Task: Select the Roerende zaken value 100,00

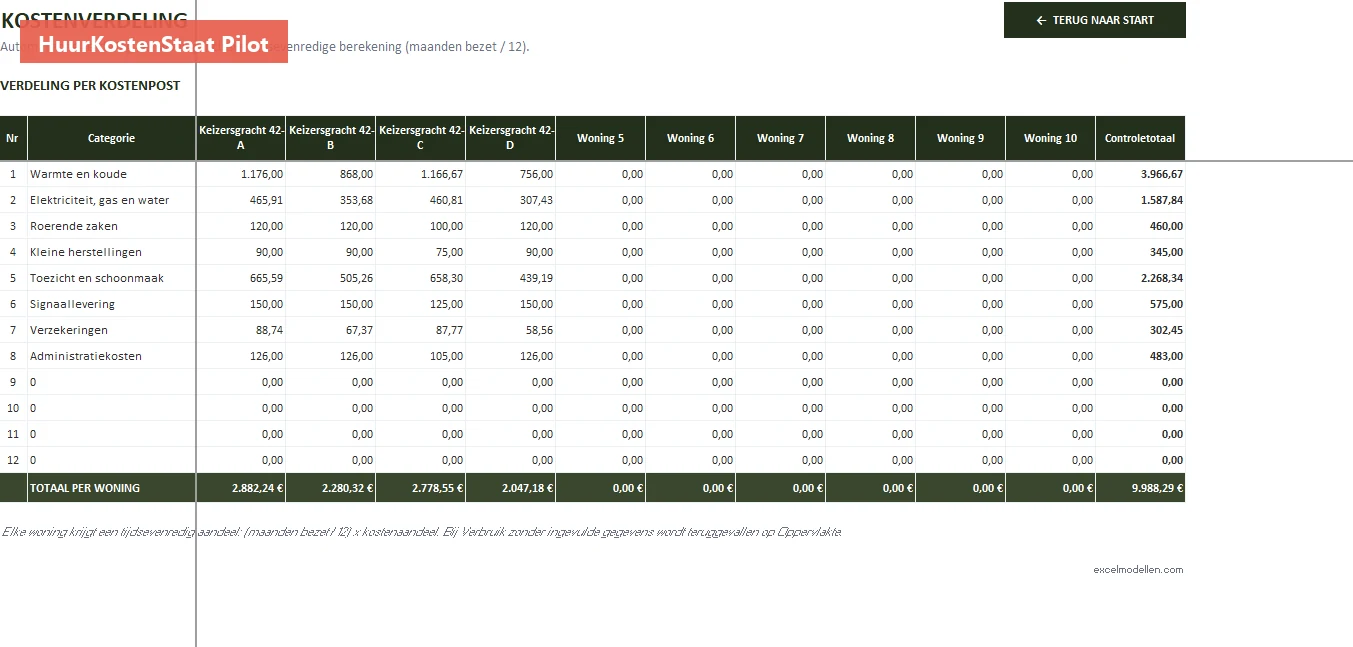Action: (x=421, y=226)
